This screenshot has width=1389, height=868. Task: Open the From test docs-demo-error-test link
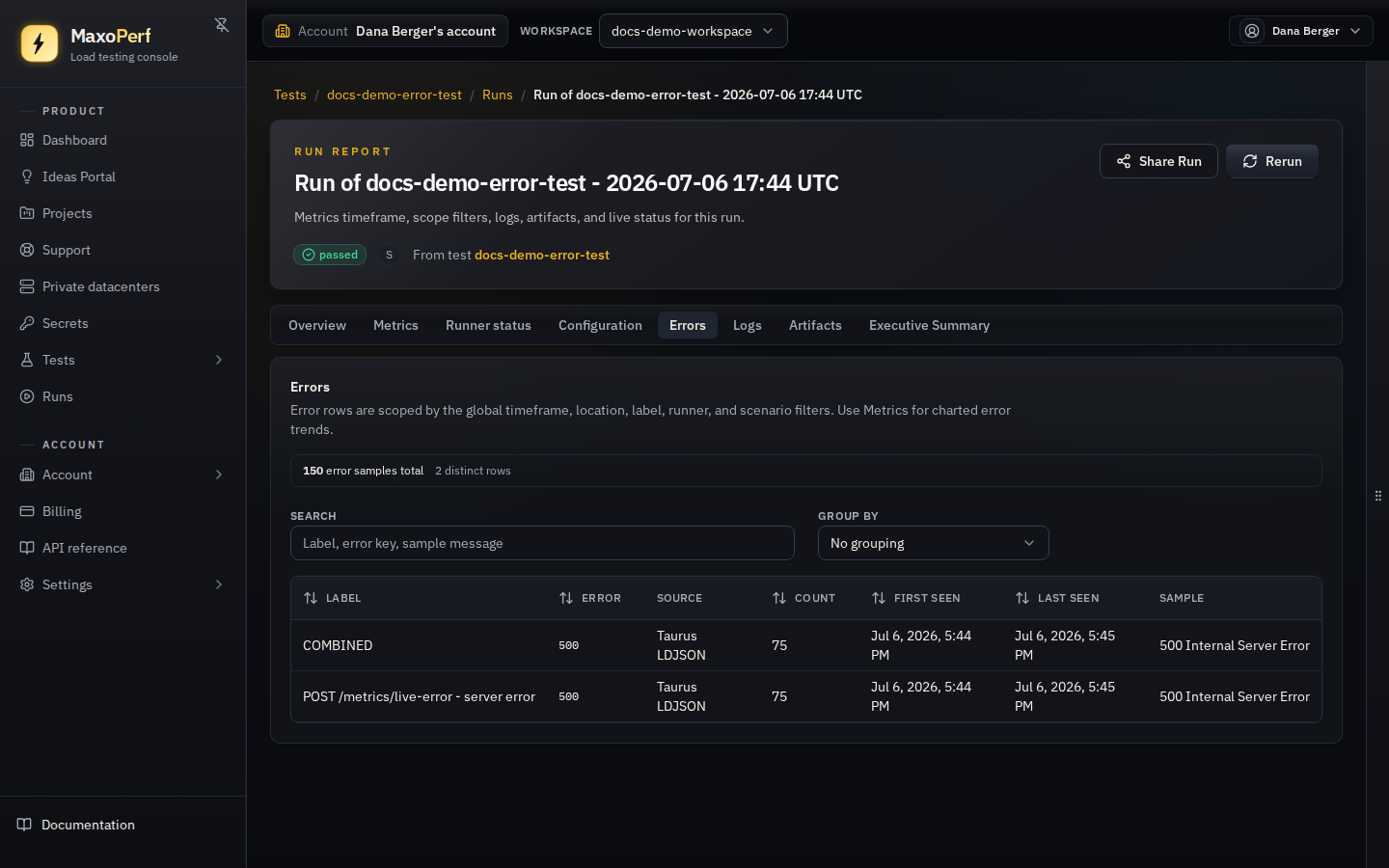click(542, 255)
